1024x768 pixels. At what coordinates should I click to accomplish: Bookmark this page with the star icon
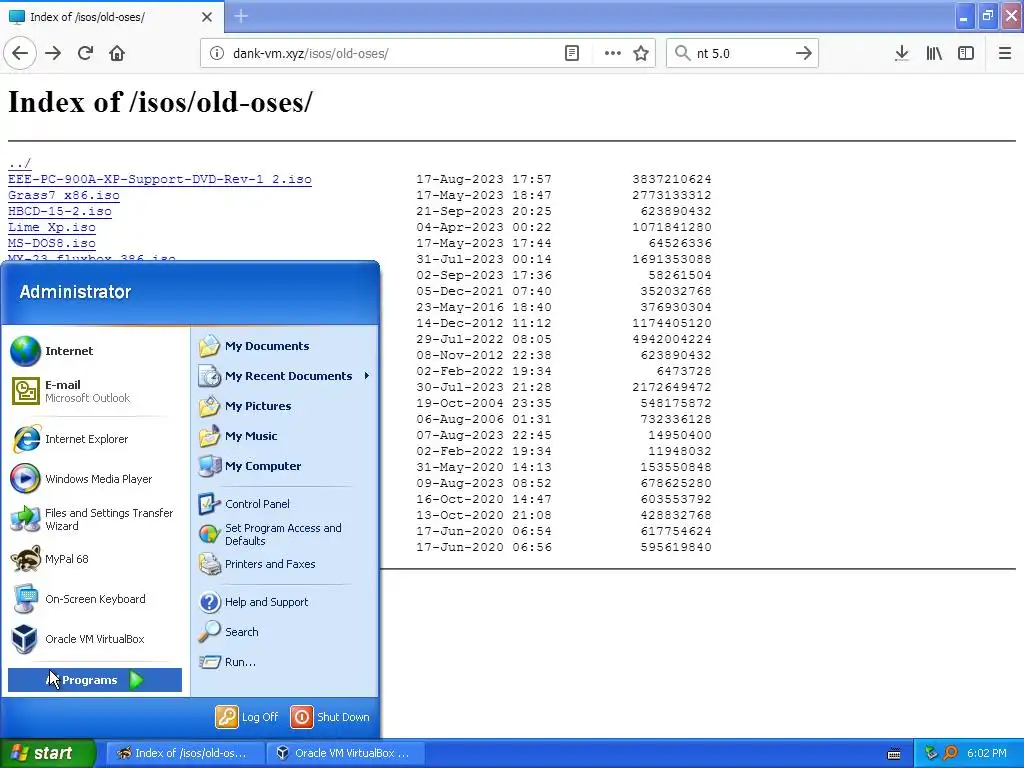(x=641, y=53)
